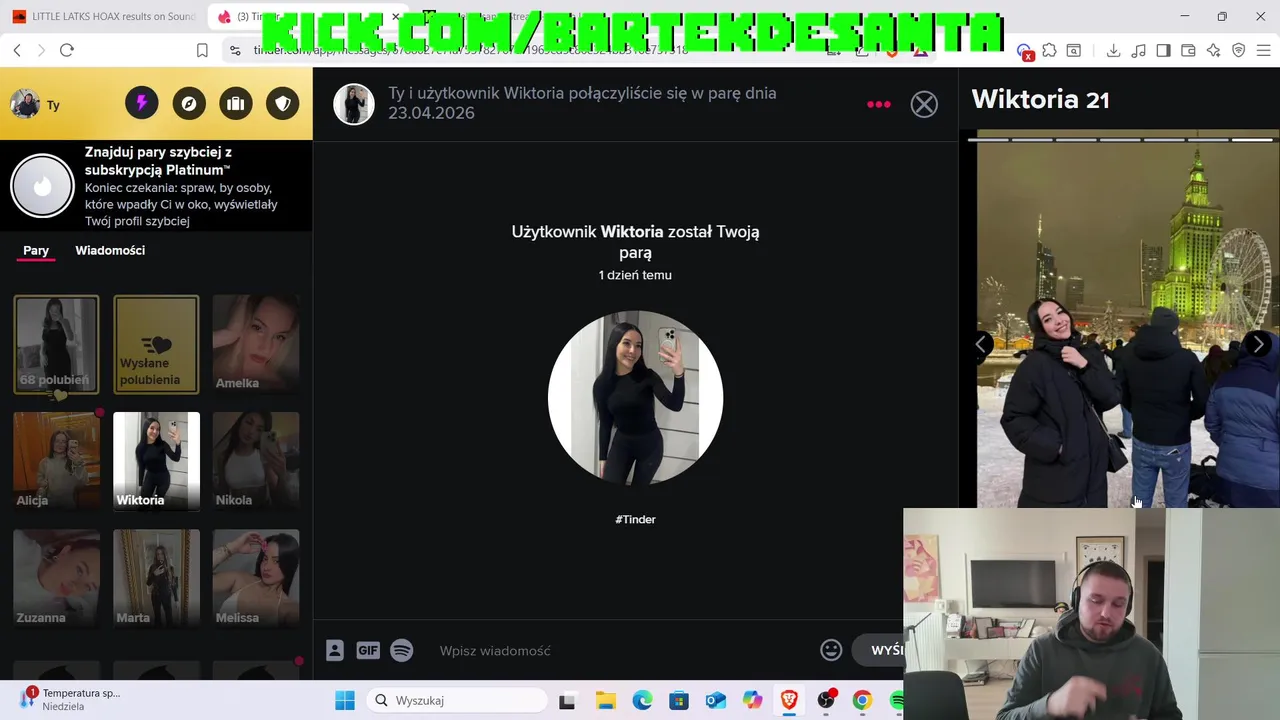Show previous profile photo with left arrow

click(982, 345)
